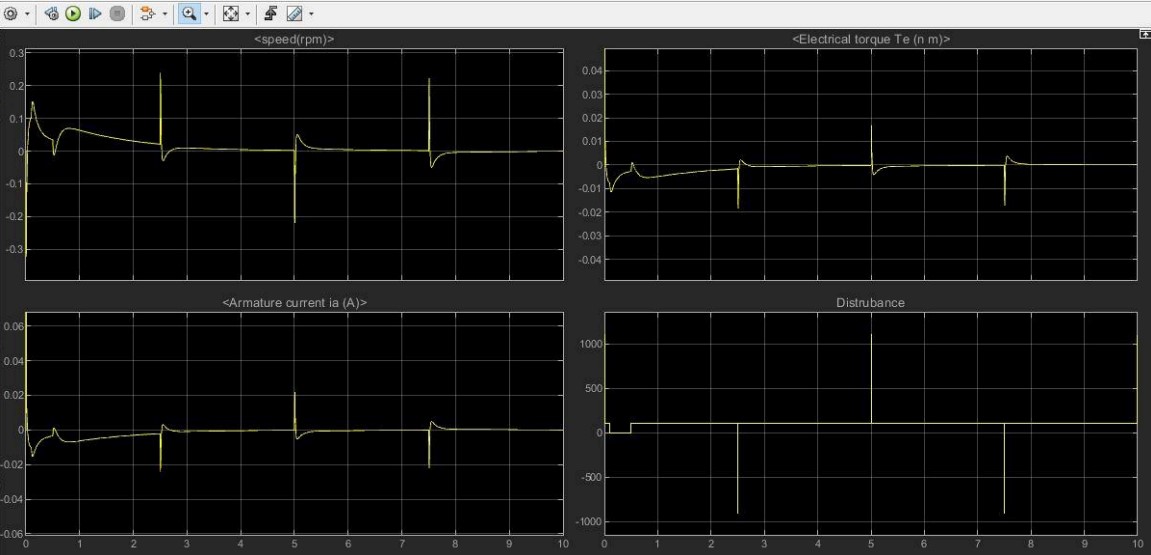Click the Step Back button
1151x555 pixels.
[51, 13]
